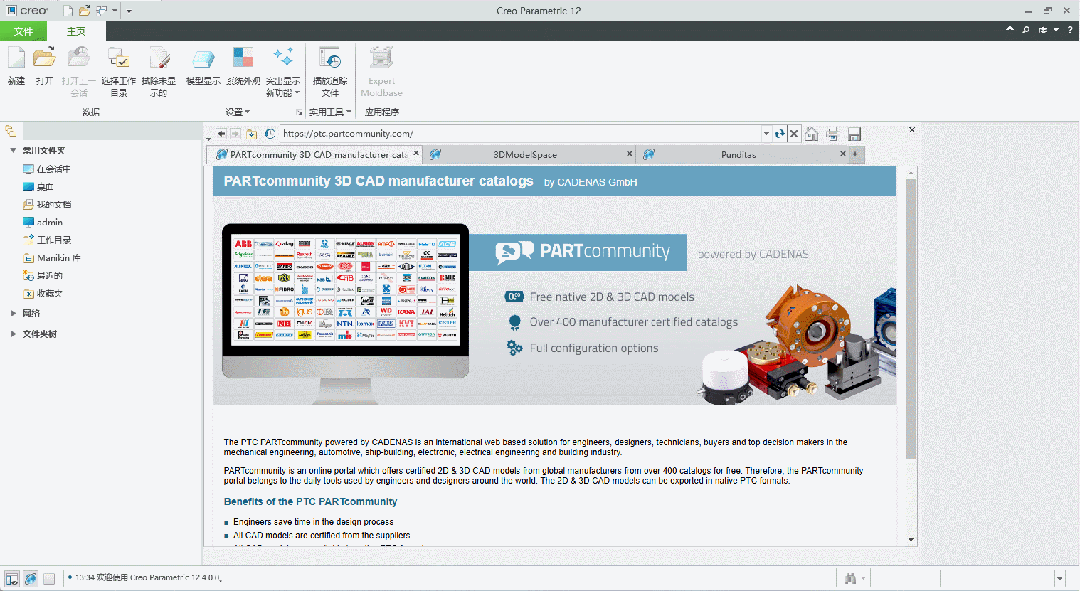
Task: Open the 设置 group dropdown
Action: pyautogui.click(x=238, y=112)
